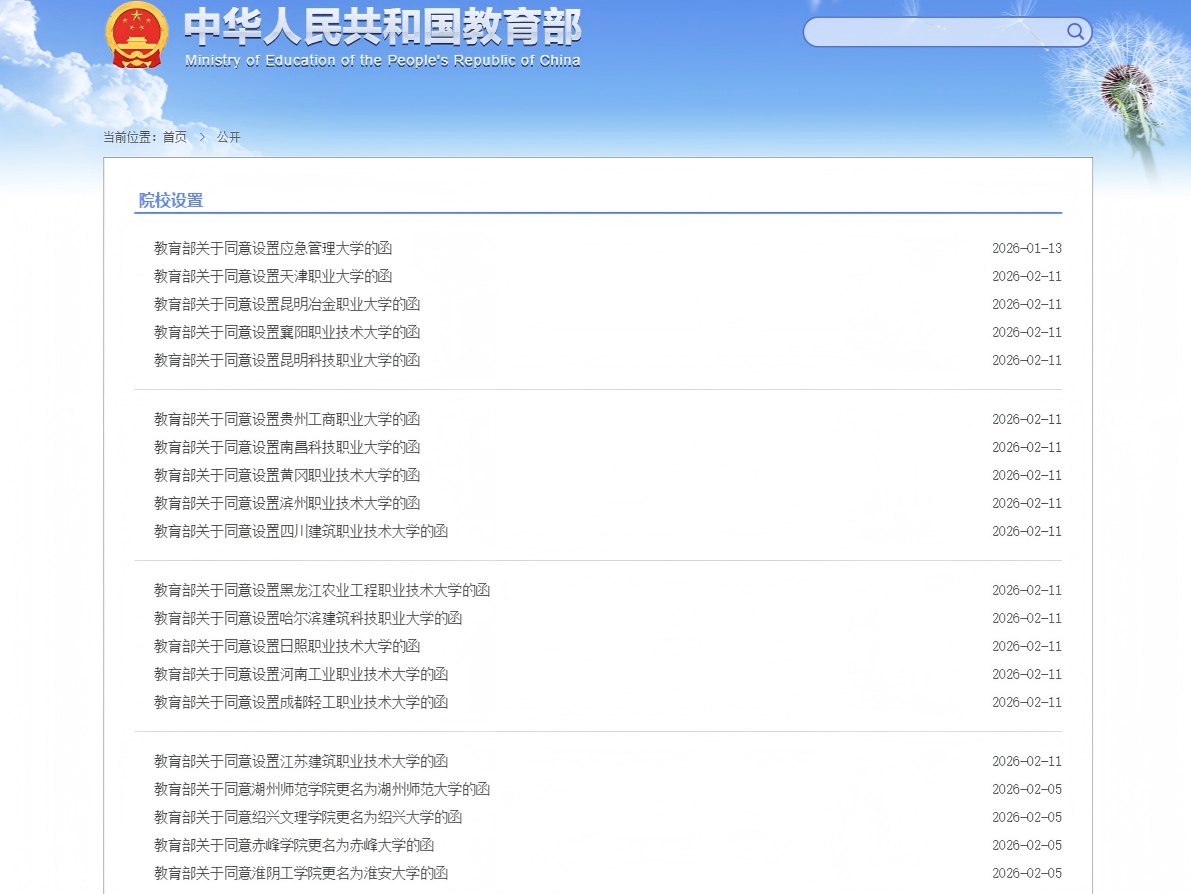Open 教育部关于同意绍兴文理学院更名为绍兴大学的函
This screenshot has height=894, width=1191.
click(x=307, y=817)
